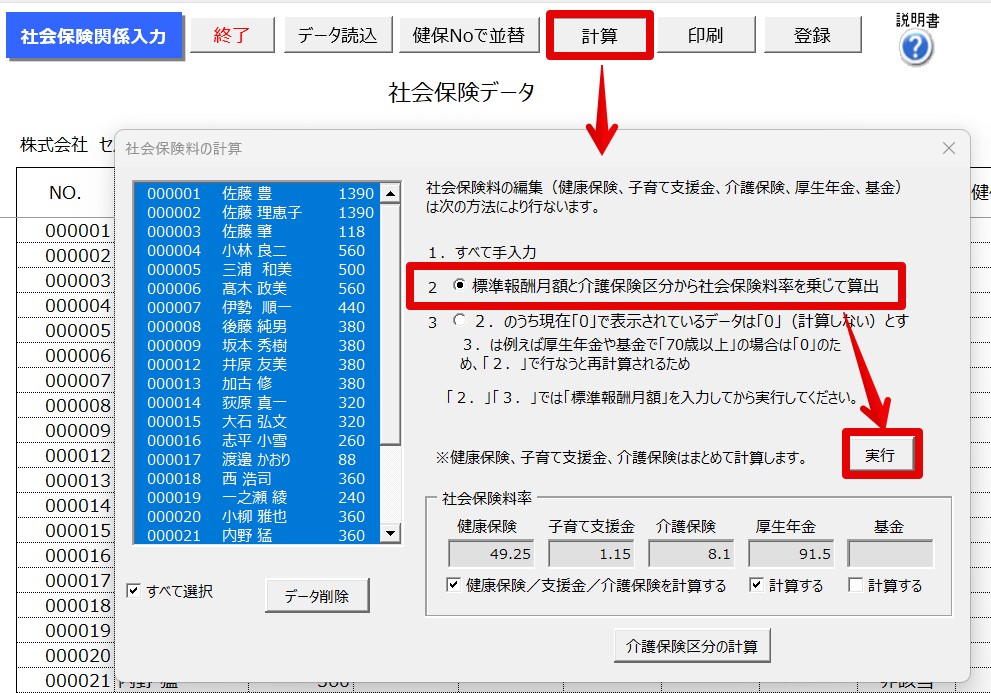Enable 基金 計算する checkbox
991x693 pixels.
click(855, 585)
